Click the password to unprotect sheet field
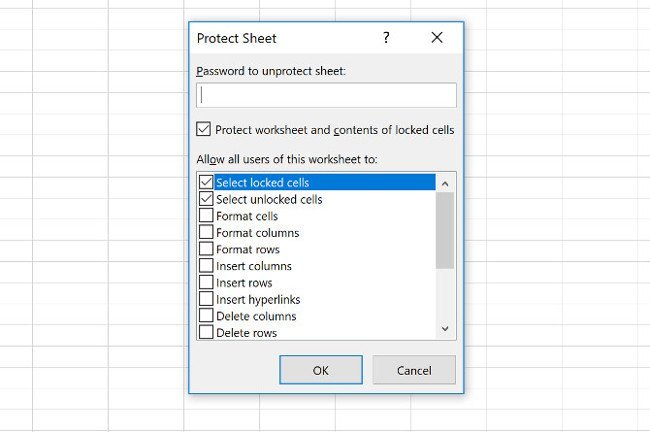 pyautogui.click(x=327, y=95)
